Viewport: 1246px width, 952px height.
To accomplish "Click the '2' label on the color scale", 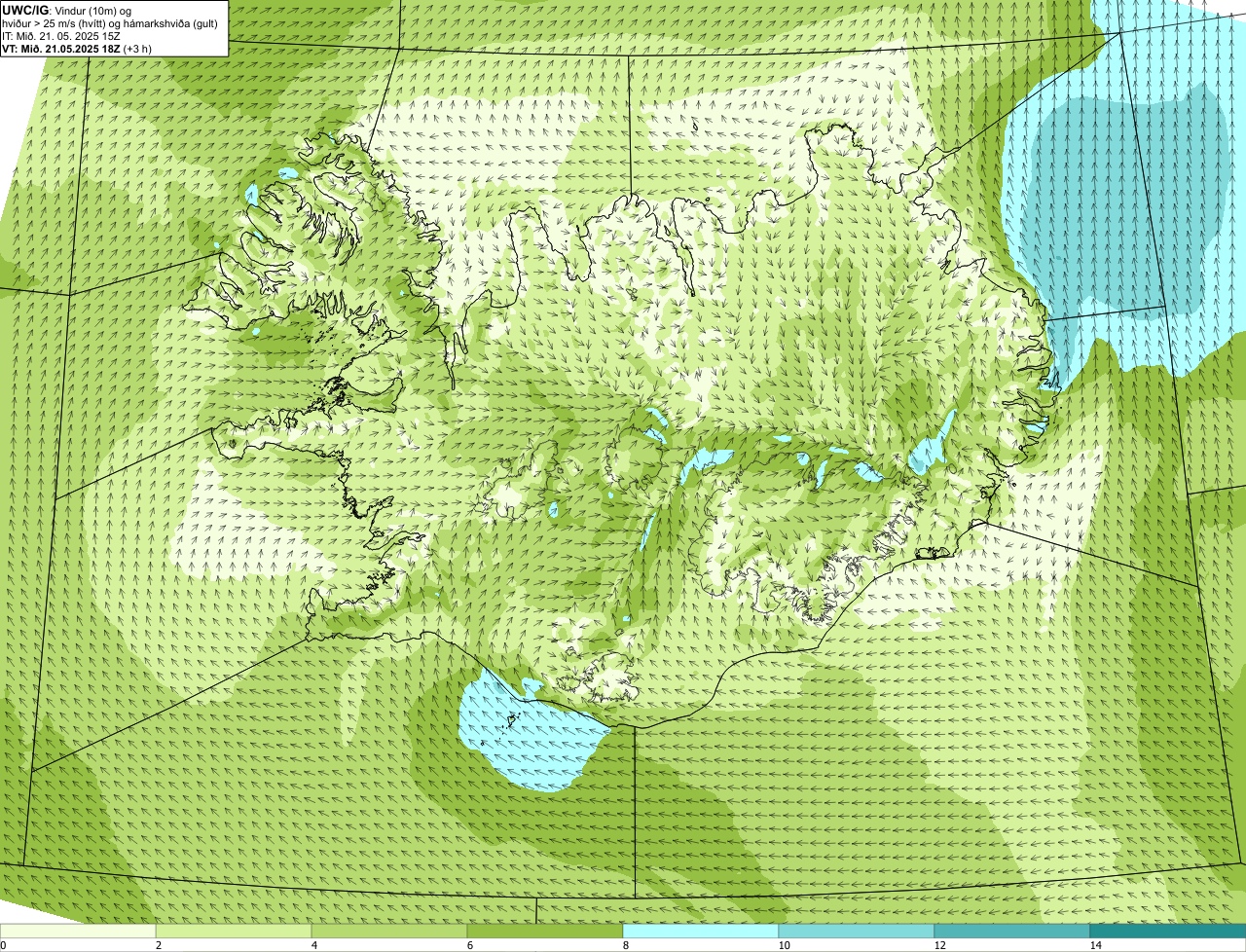I will tap(158, 945).
